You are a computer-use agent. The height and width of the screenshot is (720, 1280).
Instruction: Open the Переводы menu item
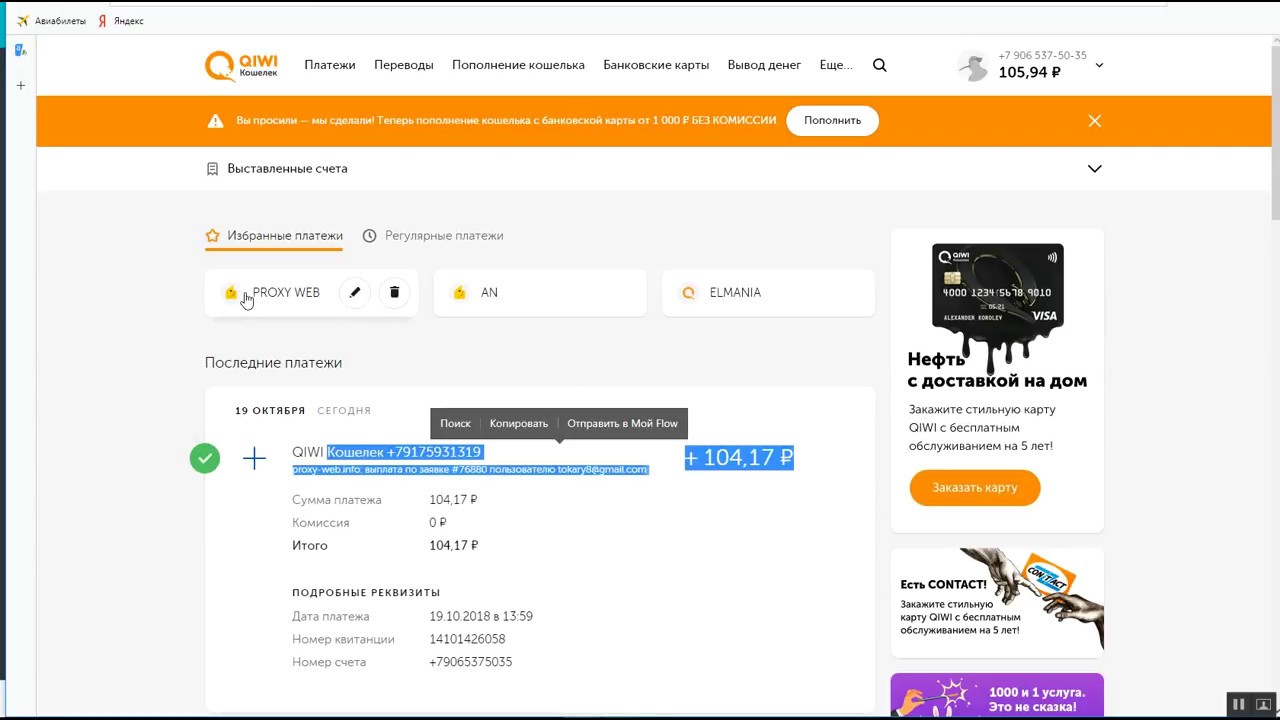click(x=404, y=65)
